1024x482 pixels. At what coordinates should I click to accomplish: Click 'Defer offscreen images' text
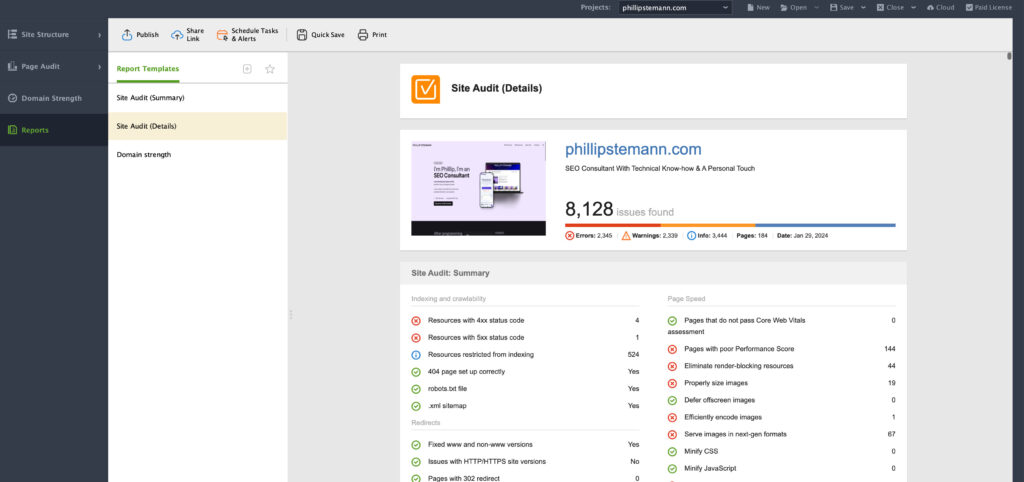[720, 400]
